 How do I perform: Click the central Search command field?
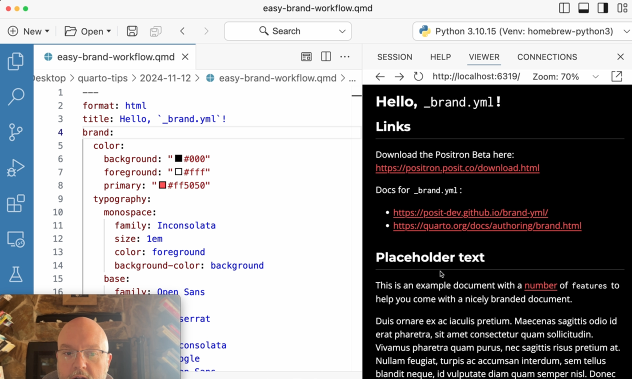(x=288, y=31)
